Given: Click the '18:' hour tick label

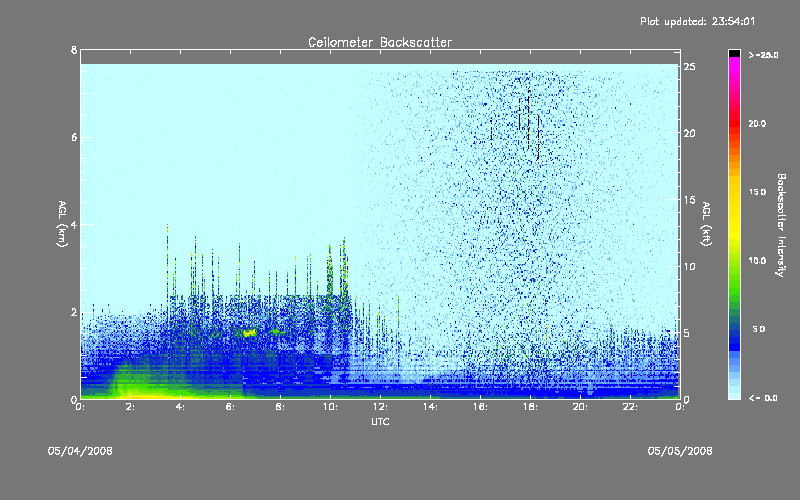Looking at the screenshot, I should pyautogui.click(x=530, y=407).
